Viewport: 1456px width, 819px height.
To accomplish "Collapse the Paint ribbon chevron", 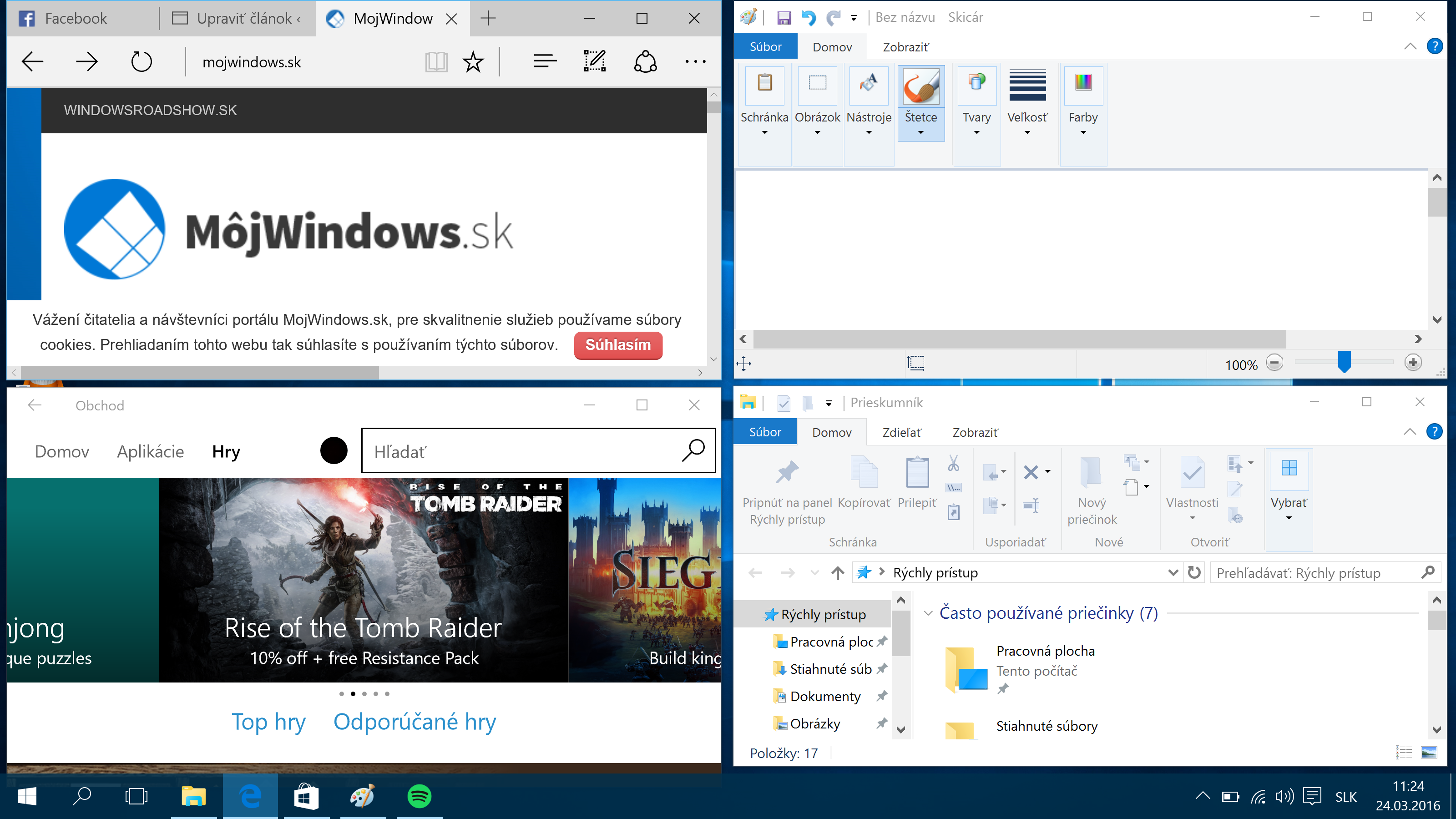I will point(1410,46).
